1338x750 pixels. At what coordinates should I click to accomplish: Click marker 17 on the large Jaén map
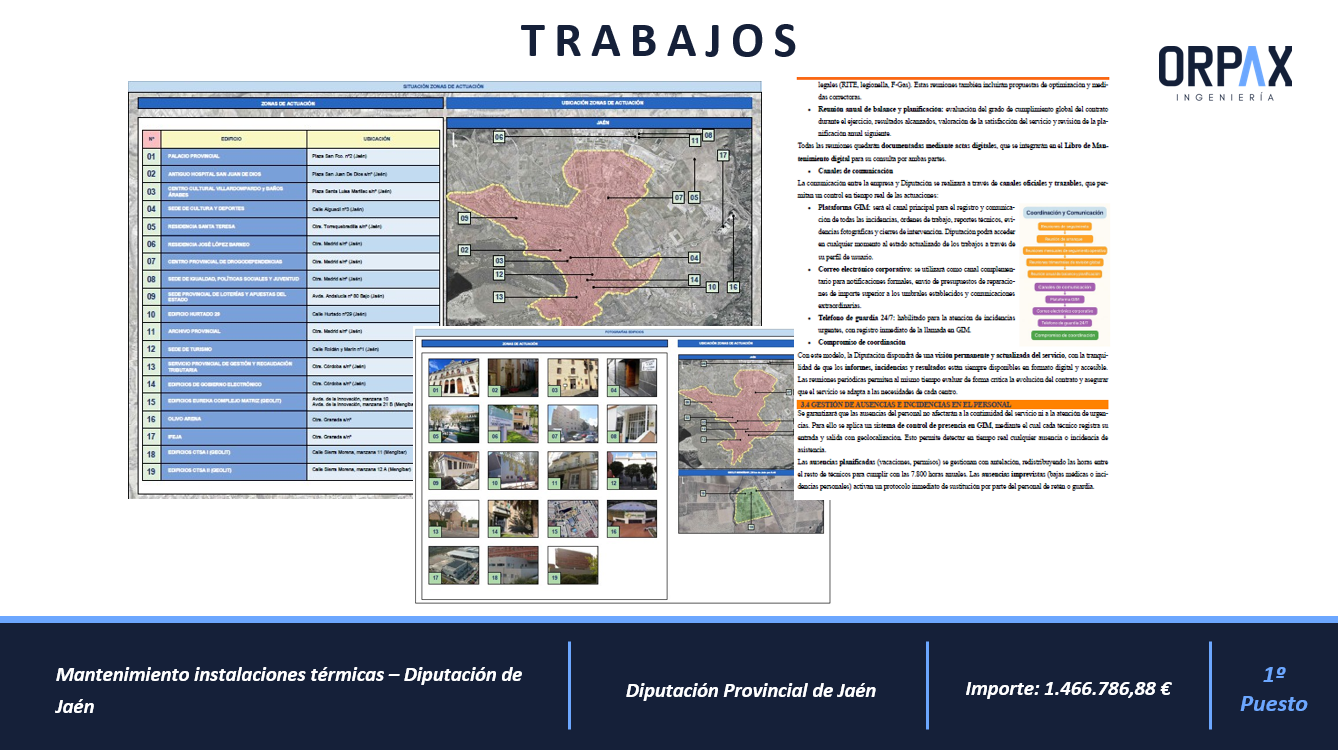(723, 155)
